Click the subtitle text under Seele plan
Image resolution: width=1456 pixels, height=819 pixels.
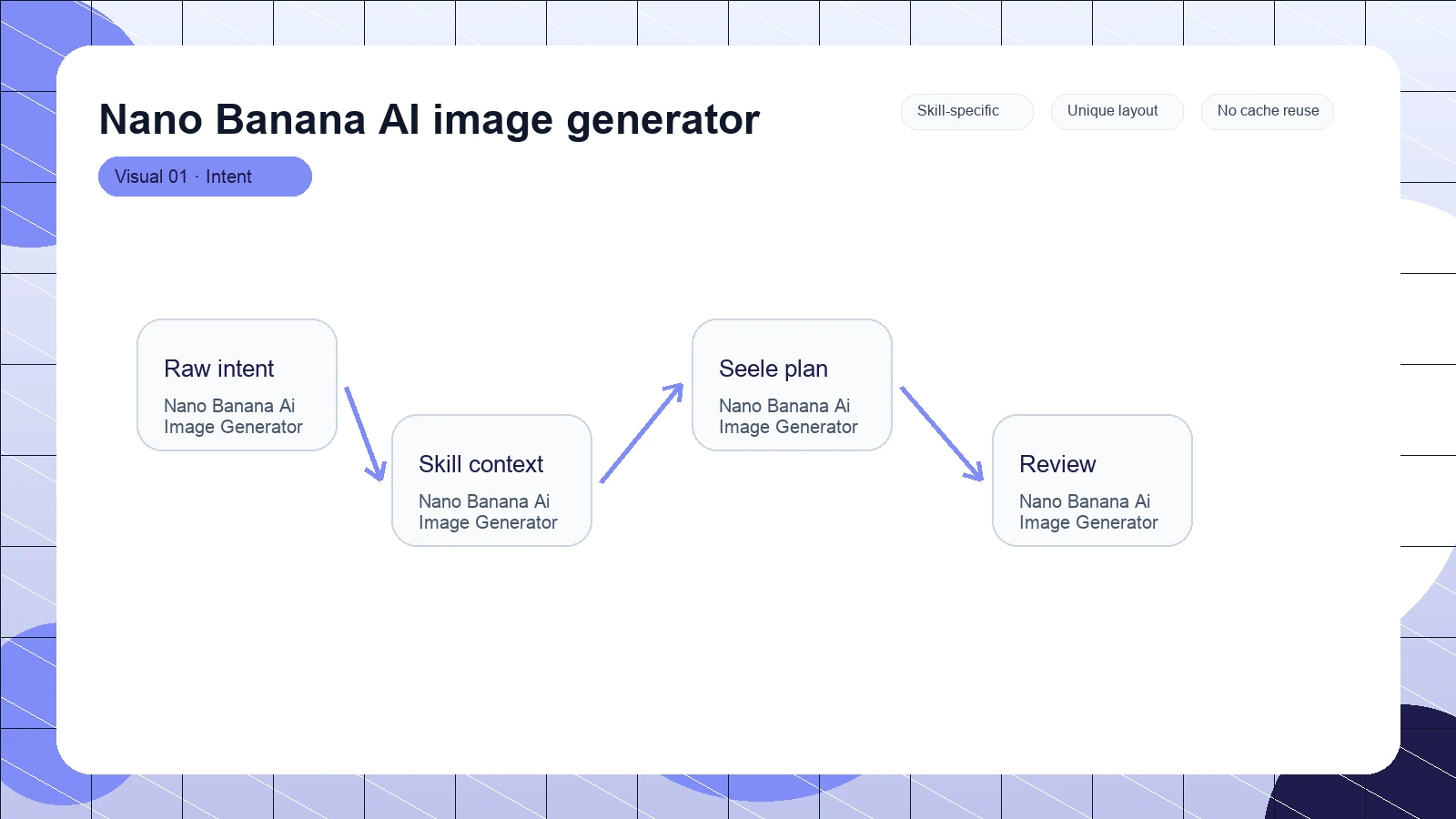tap(788, 416)
